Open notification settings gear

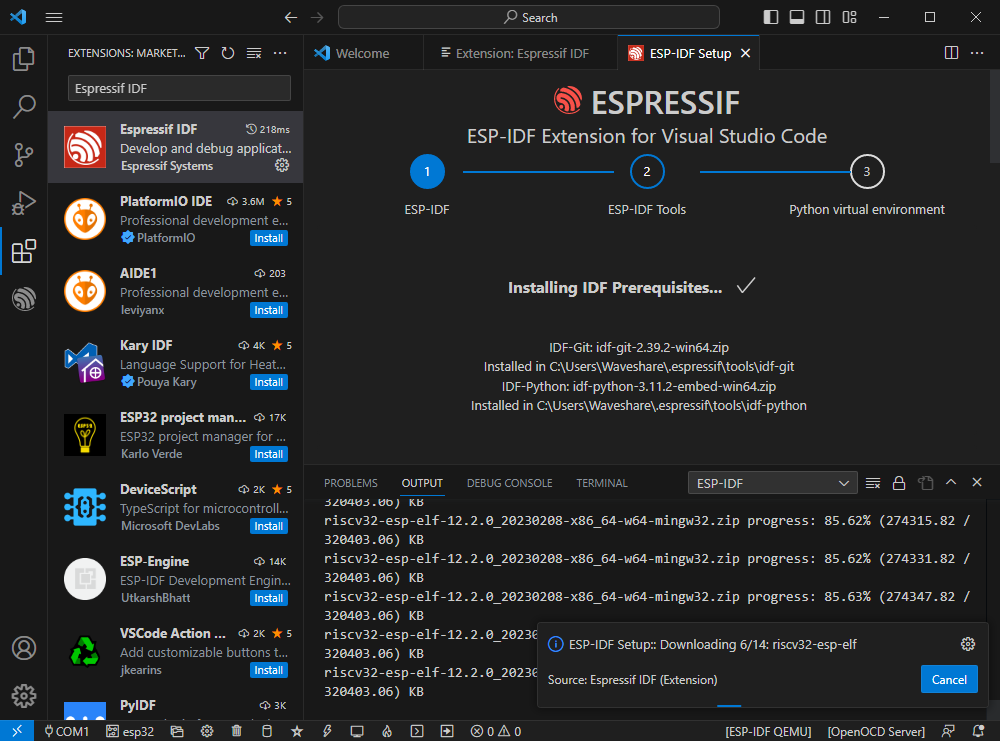click(x=967, y=644)
